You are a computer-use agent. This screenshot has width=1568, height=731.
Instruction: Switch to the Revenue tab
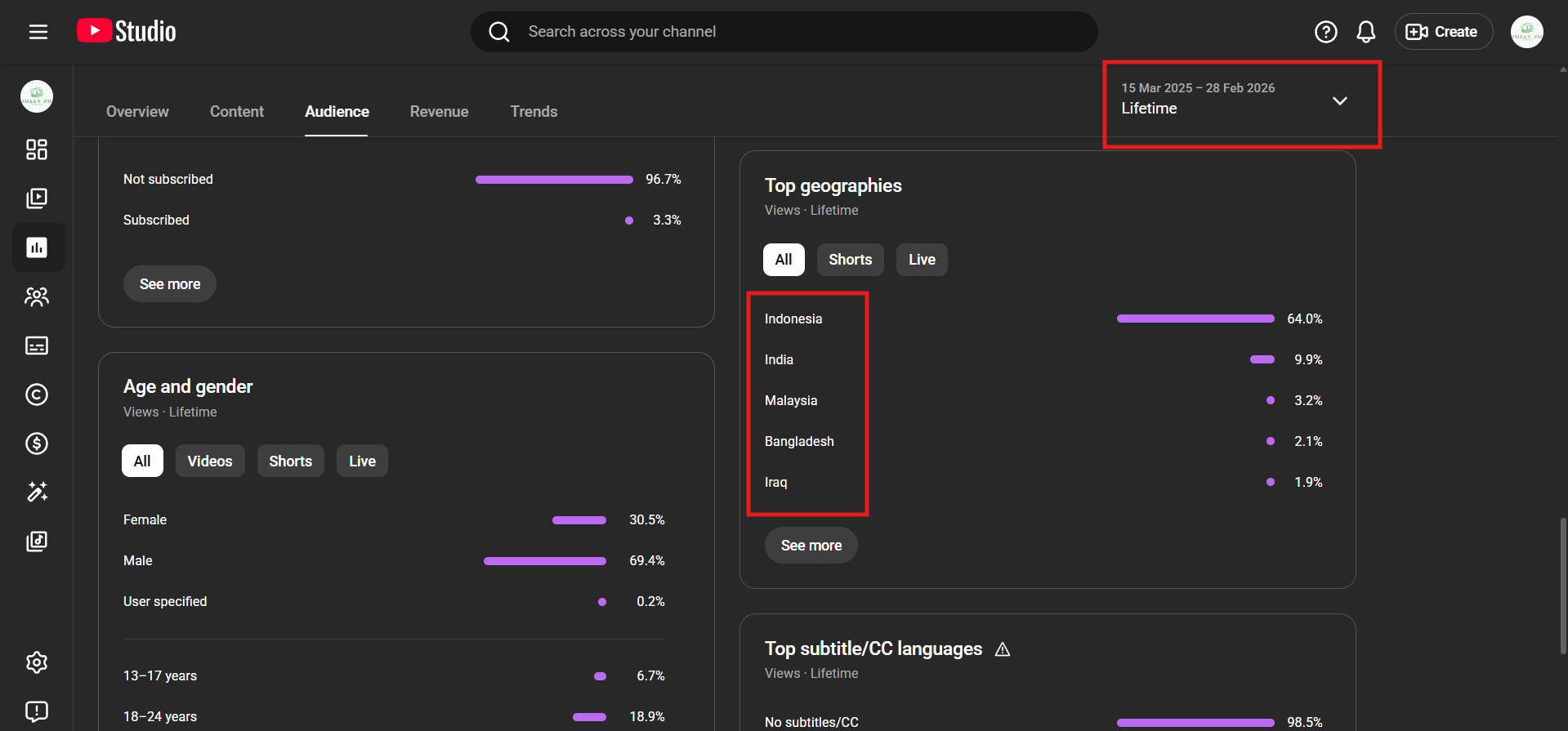click(x=439, y=112)
